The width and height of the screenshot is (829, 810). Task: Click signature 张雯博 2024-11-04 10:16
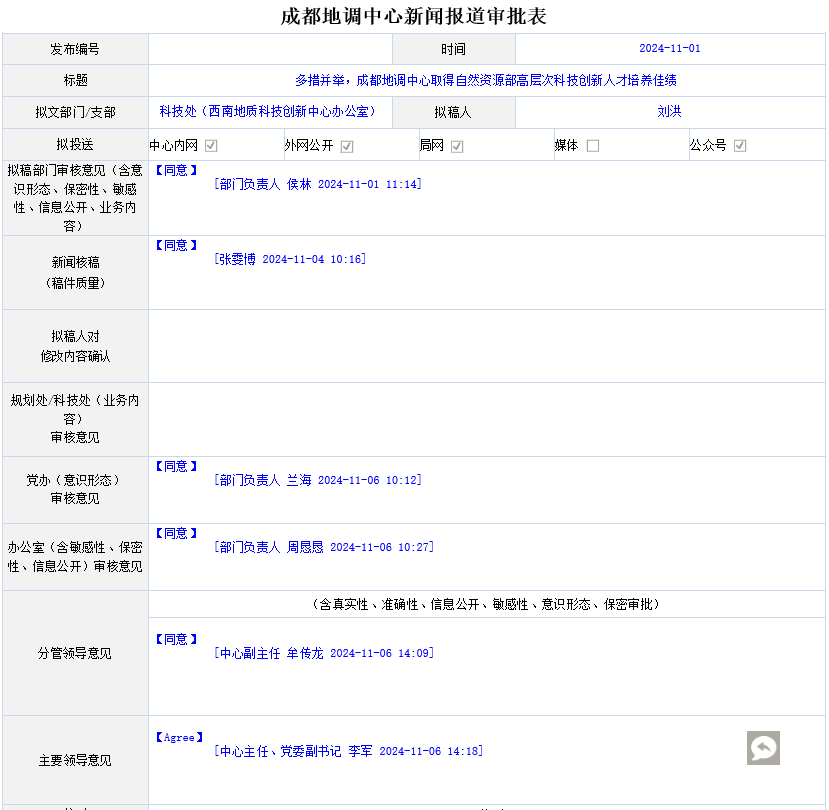tap(290, 259)
